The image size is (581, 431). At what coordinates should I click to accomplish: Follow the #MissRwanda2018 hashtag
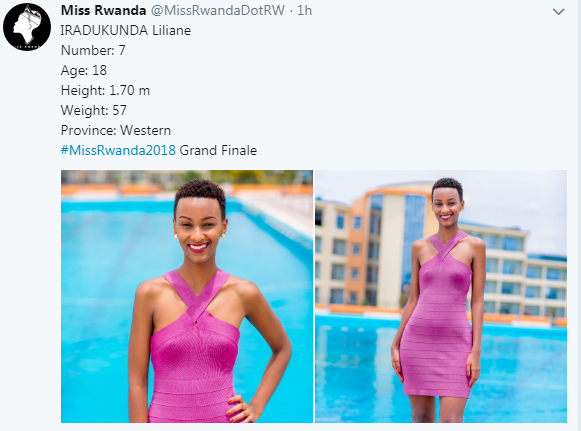[118, 150]
